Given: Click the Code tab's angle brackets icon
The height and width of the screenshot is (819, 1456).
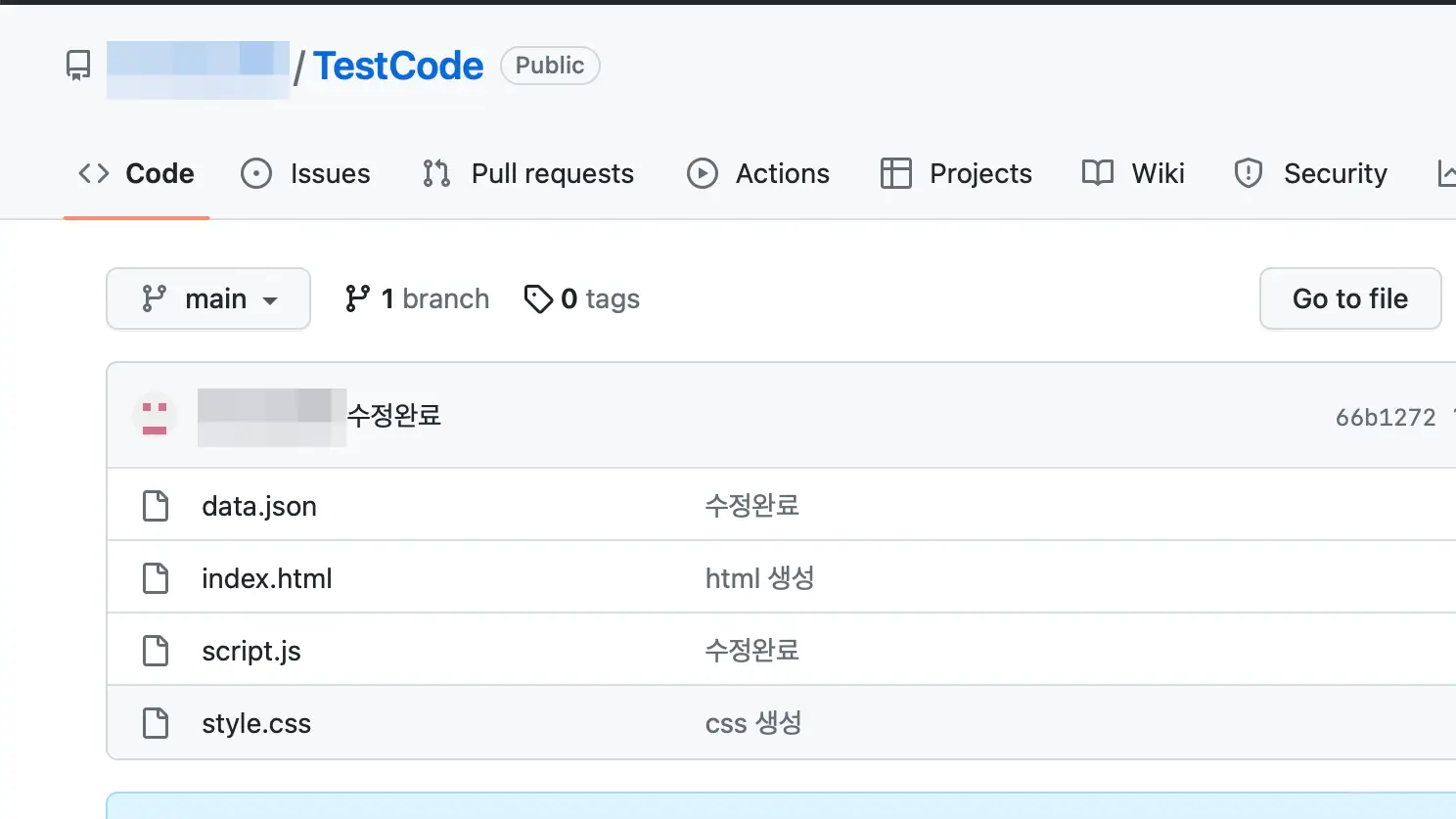Looking at the screenshot, I should [93, 173].
